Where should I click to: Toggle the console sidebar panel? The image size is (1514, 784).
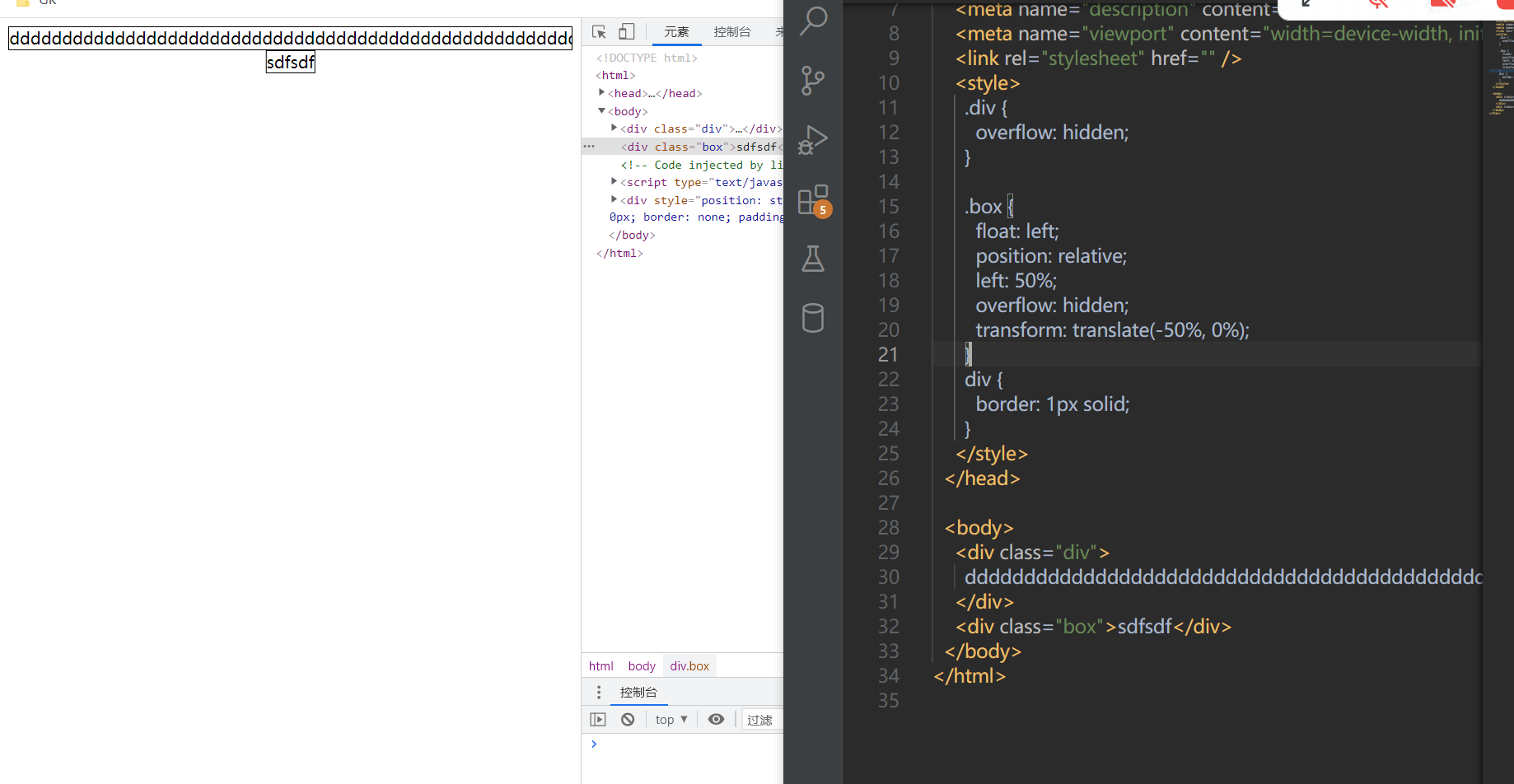598,720
